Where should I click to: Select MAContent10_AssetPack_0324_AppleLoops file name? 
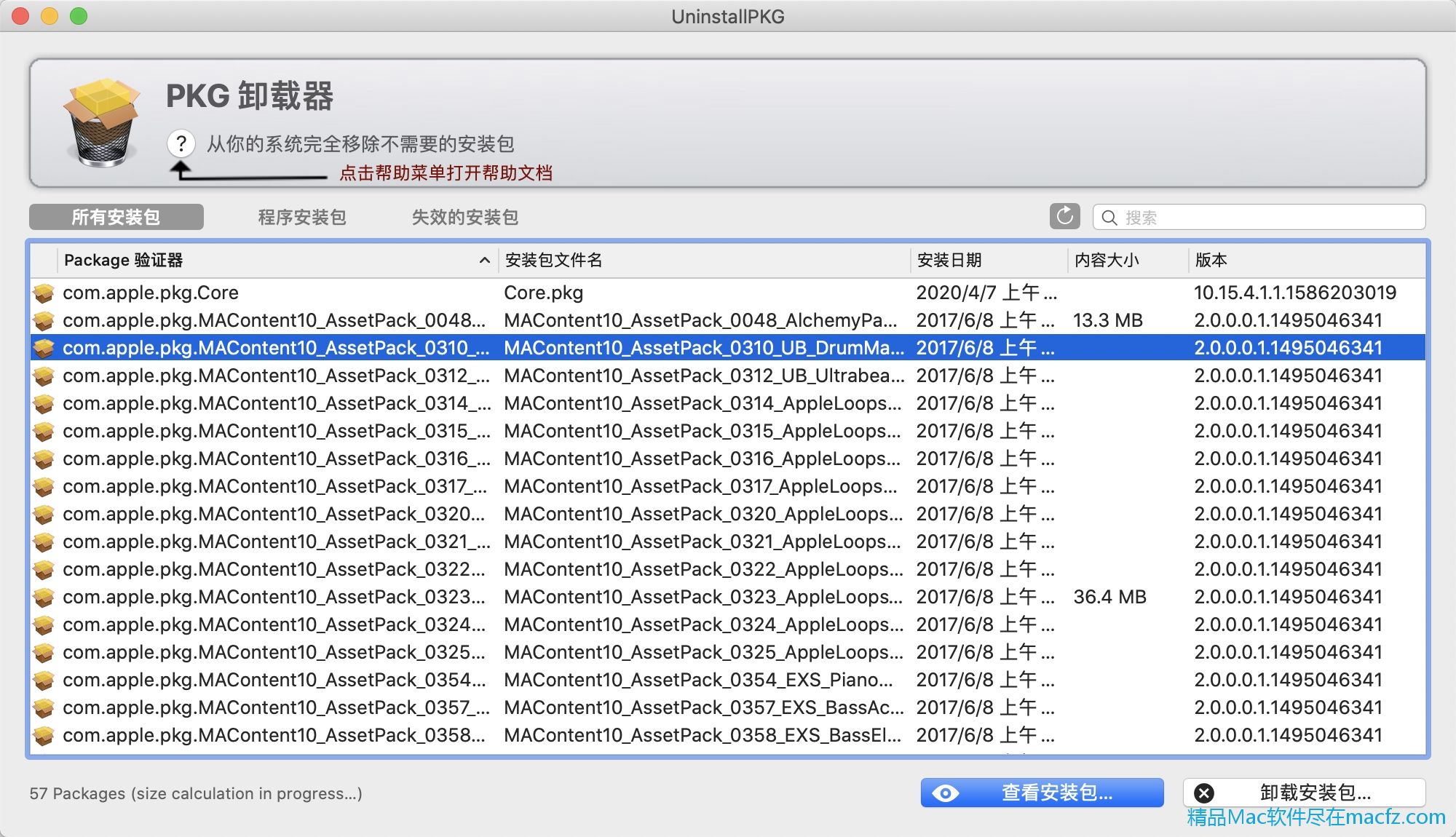703,624
